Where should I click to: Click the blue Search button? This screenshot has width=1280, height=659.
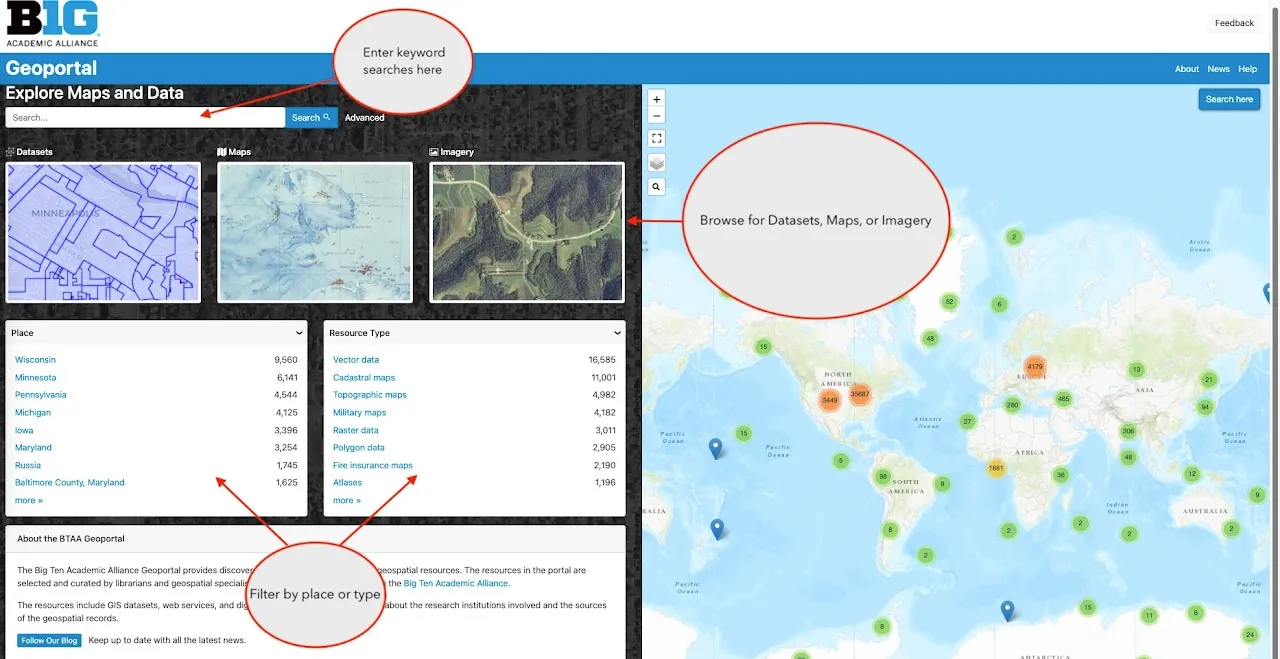pos(311,118)
